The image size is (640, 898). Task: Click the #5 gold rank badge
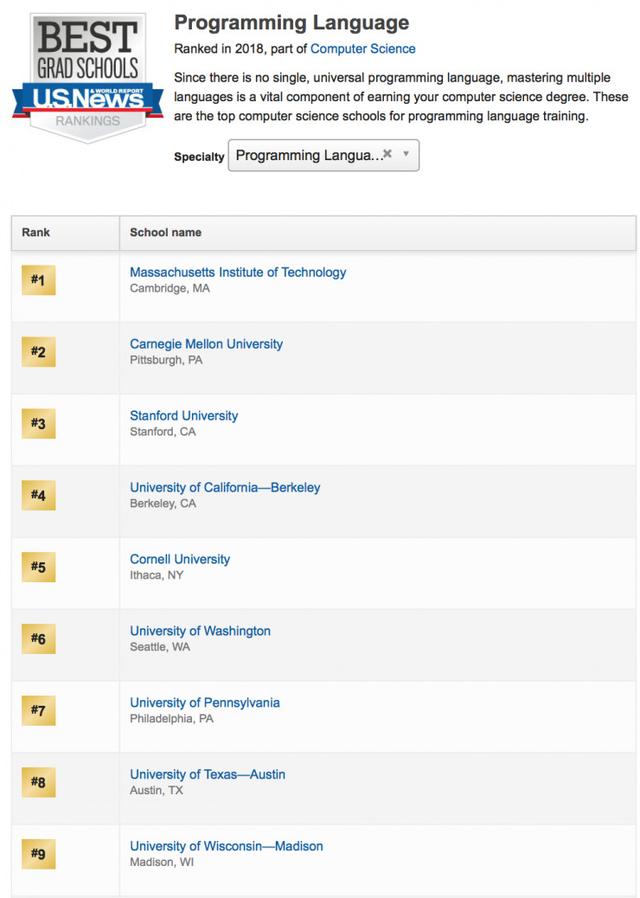38,567
